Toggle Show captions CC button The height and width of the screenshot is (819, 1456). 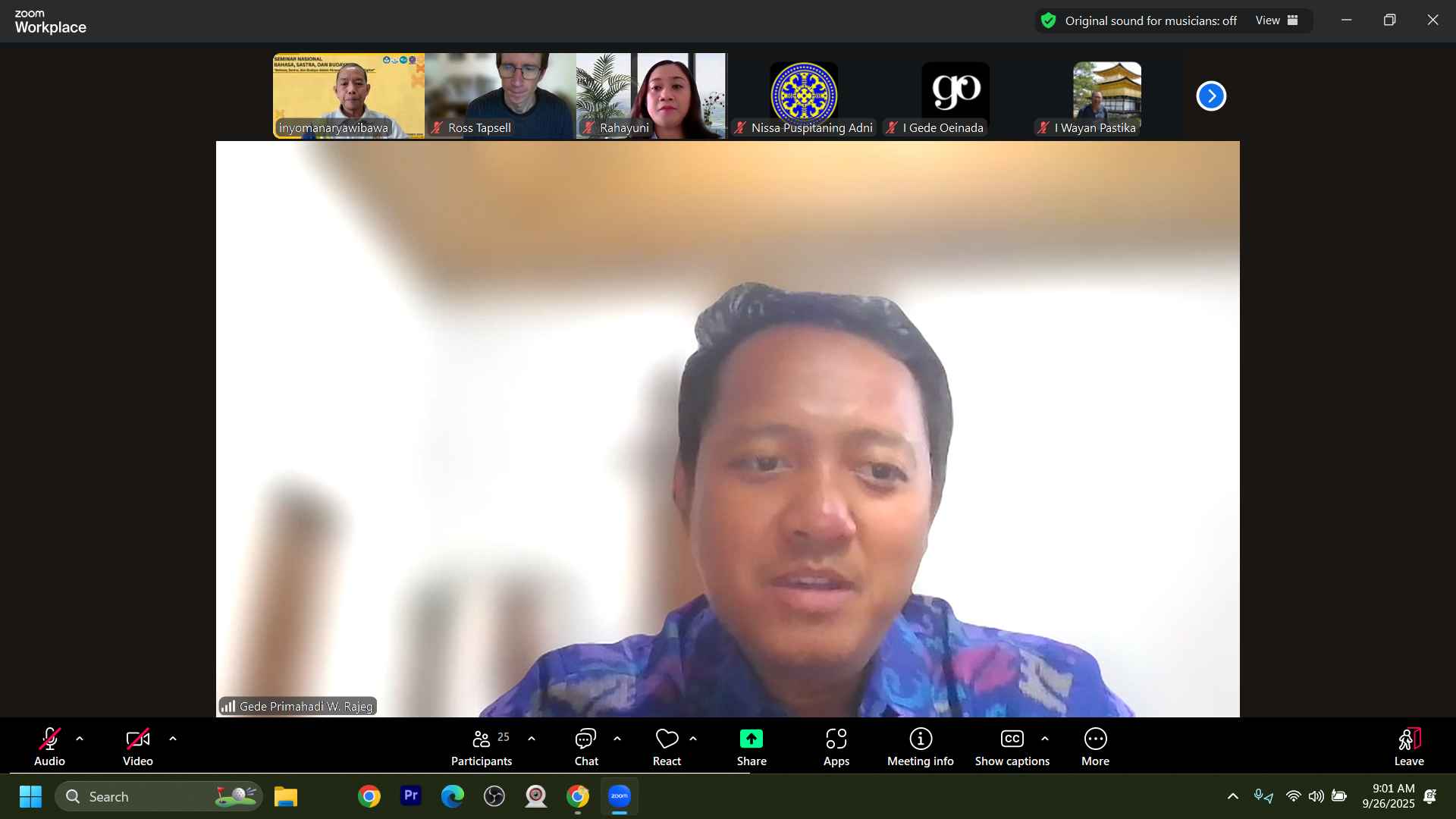point(1012,747)
